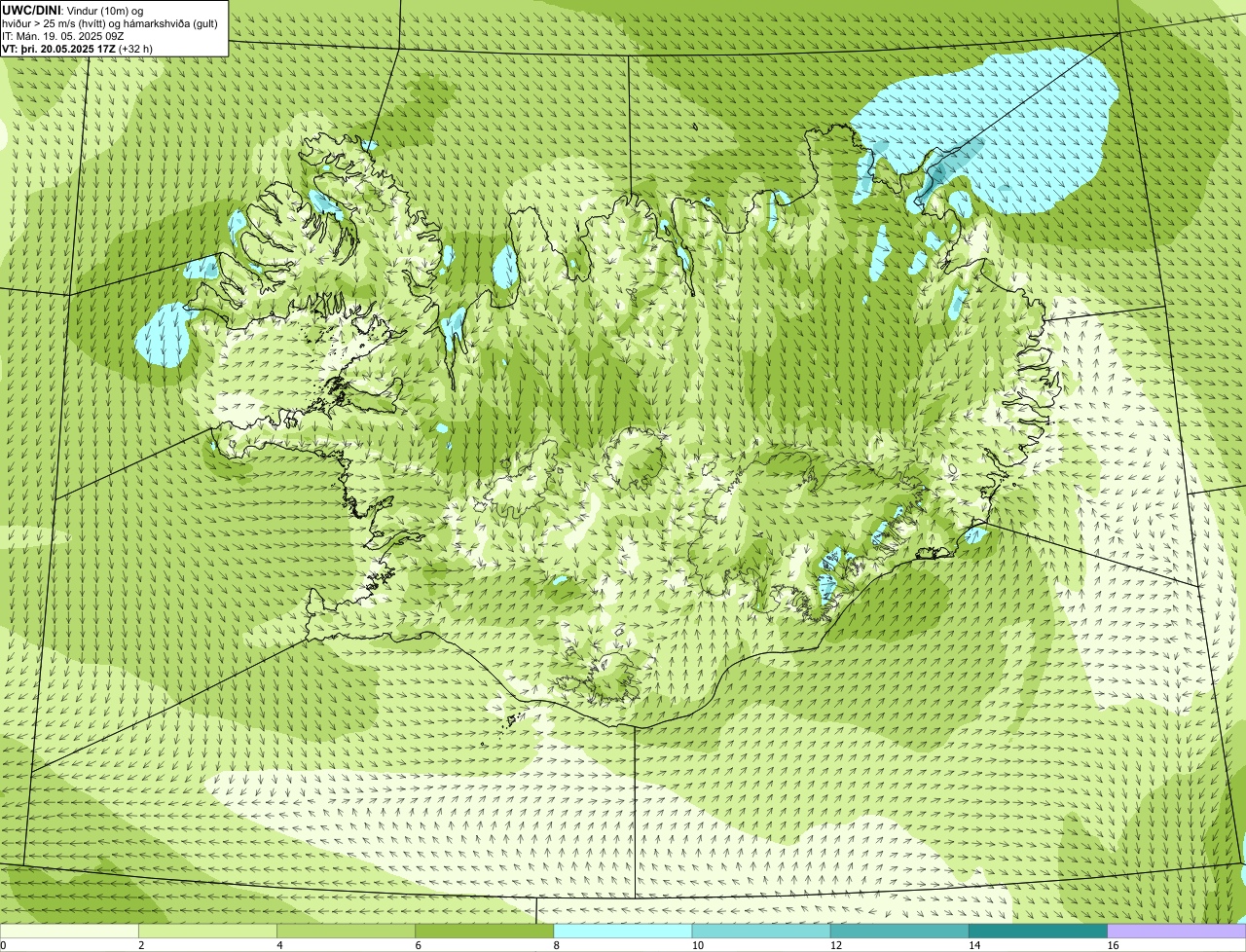Click the legend scale label '10'
The height and width of the screenshot is (952, 1246).
[697, 945]
